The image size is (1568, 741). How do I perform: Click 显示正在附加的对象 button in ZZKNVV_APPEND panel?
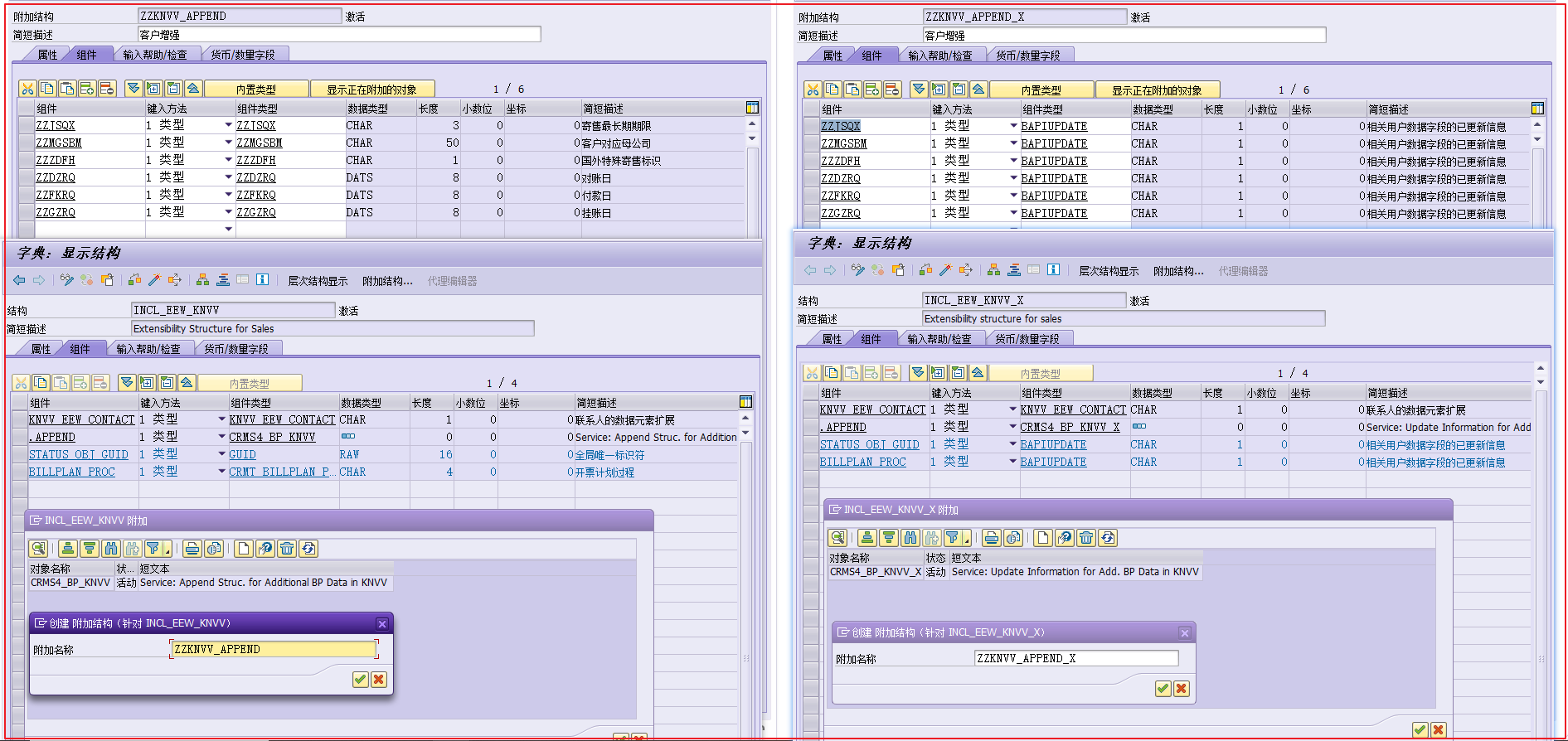click(371, 89)
